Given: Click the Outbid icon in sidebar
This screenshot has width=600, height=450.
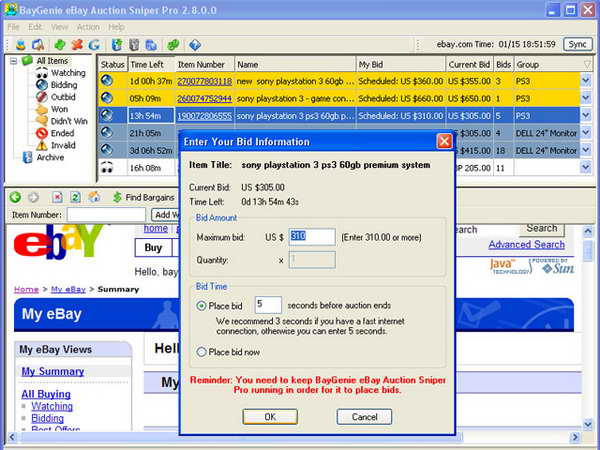Looking at the screenshot, I should pos(41,97).
